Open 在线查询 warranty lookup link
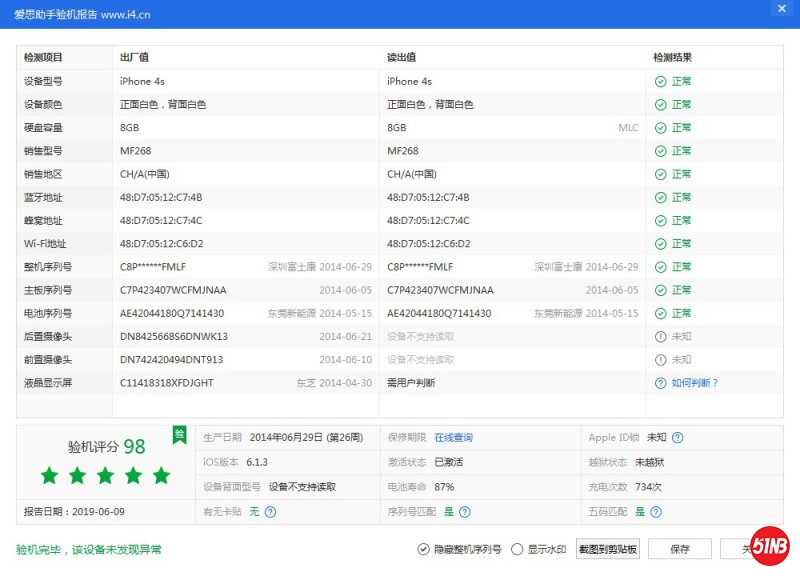Screen dimensions: 800x576 coord(453,437)
